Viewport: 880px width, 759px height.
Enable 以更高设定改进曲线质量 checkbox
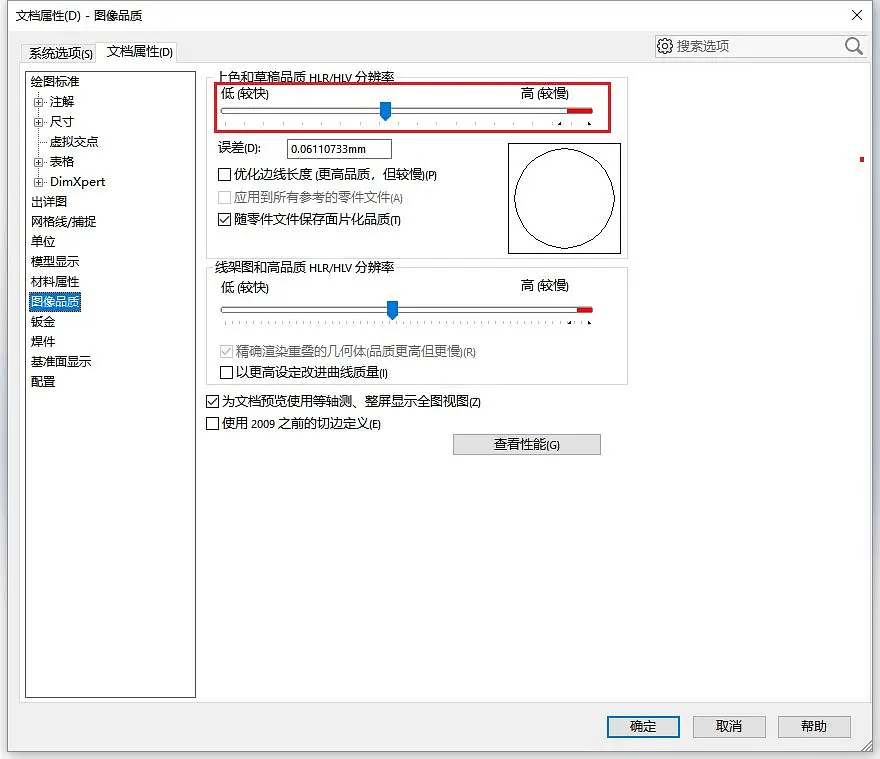(x=226, y=372)
